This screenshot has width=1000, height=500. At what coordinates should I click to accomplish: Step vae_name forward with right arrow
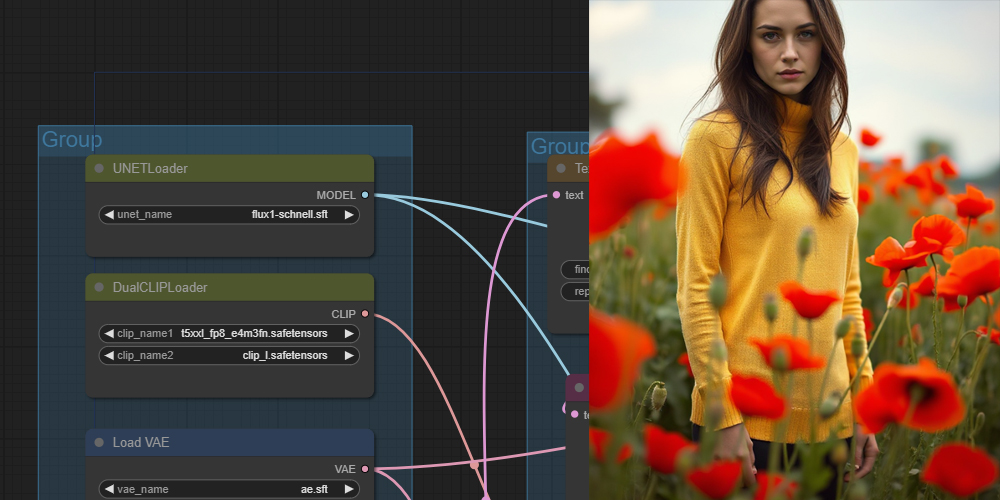coord(349,489)
